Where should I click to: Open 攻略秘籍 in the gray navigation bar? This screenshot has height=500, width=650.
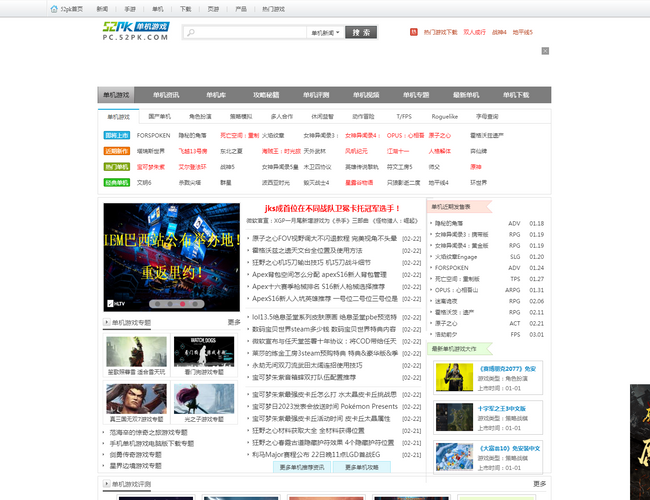(266, 95)
